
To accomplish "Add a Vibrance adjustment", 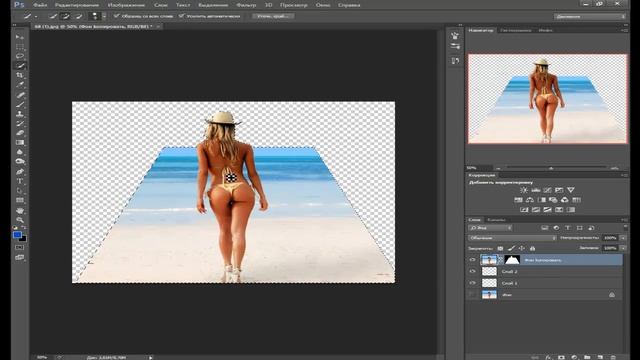I will pos(571,190).
